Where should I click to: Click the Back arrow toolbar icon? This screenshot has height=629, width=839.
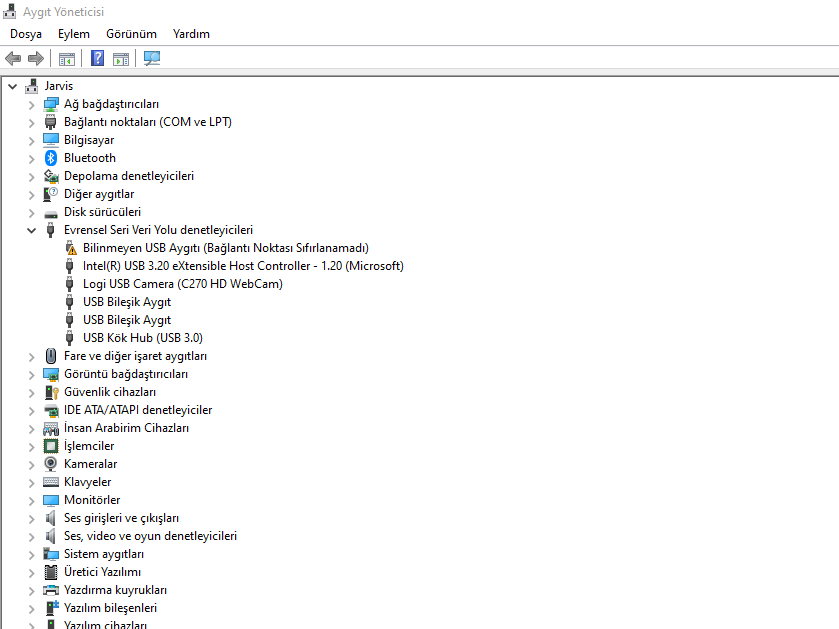13,58
